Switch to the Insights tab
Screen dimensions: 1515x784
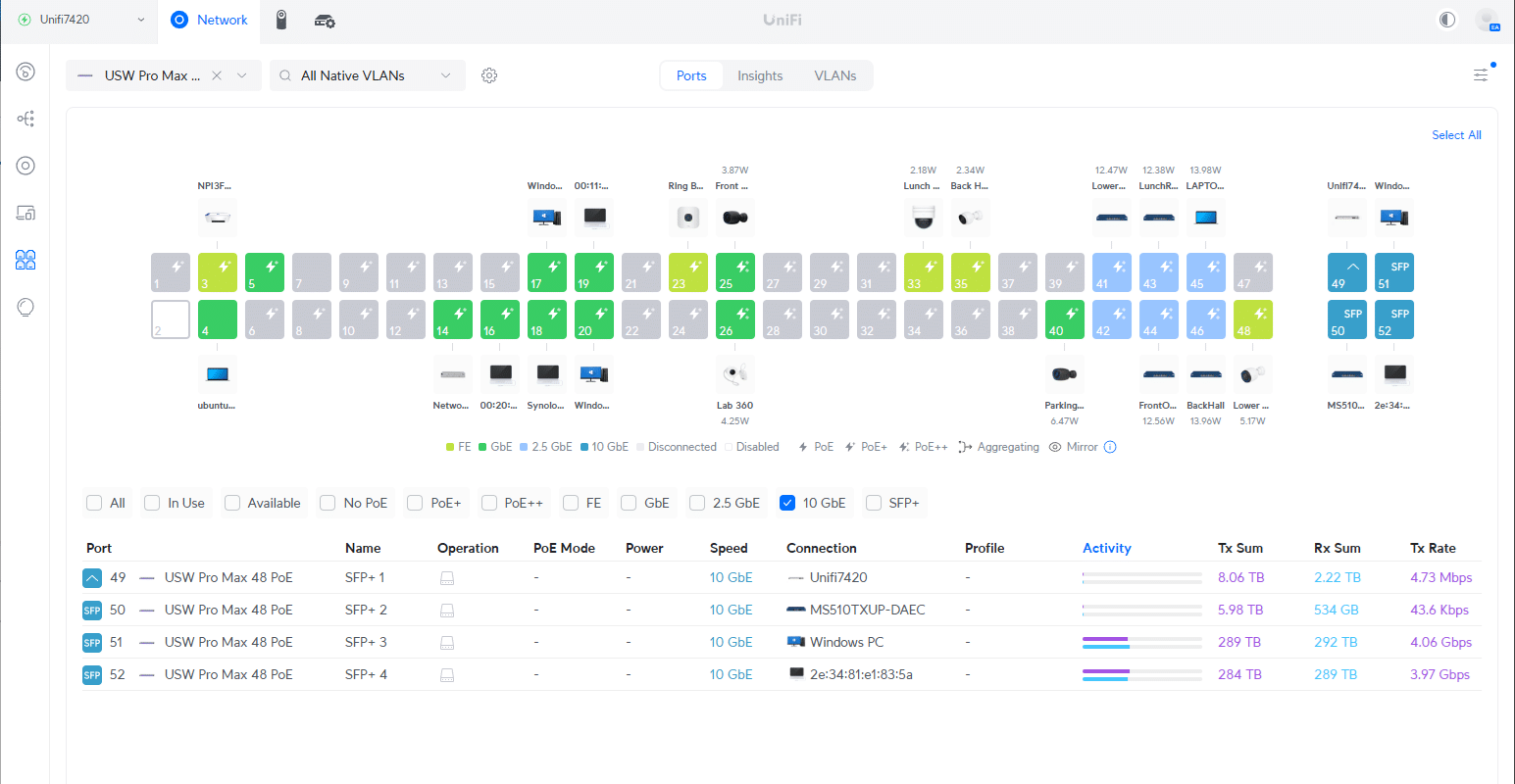pyautogui.click(x=760, y=75)
